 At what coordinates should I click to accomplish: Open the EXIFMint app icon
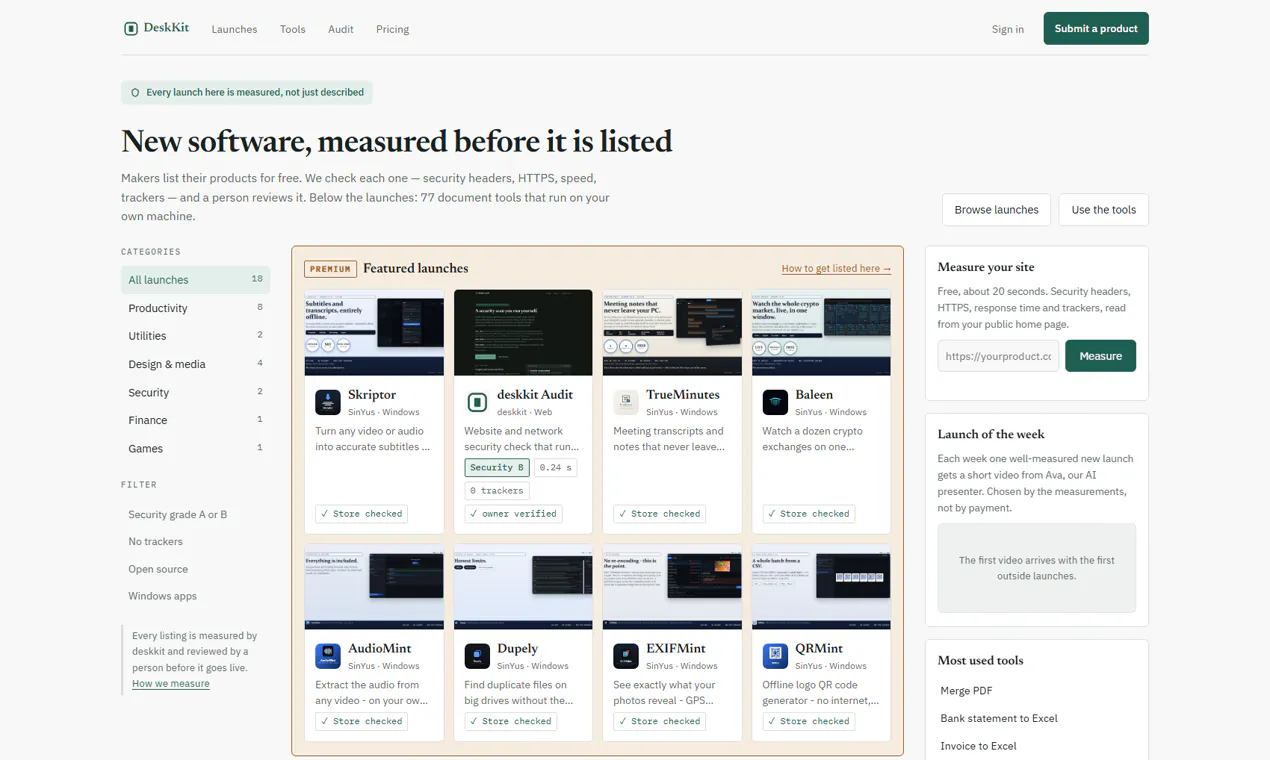[x=626, y=656]
